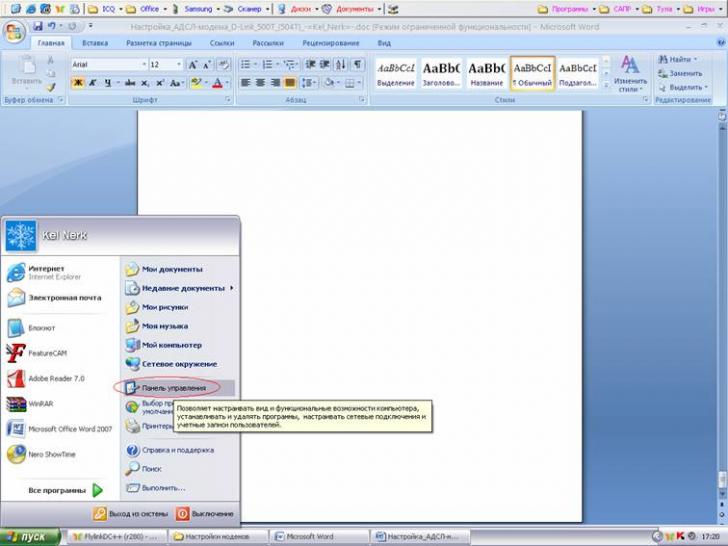Open Nero ShowTime from Start menu
Viewport: 728px width, 546px height.
52,454
